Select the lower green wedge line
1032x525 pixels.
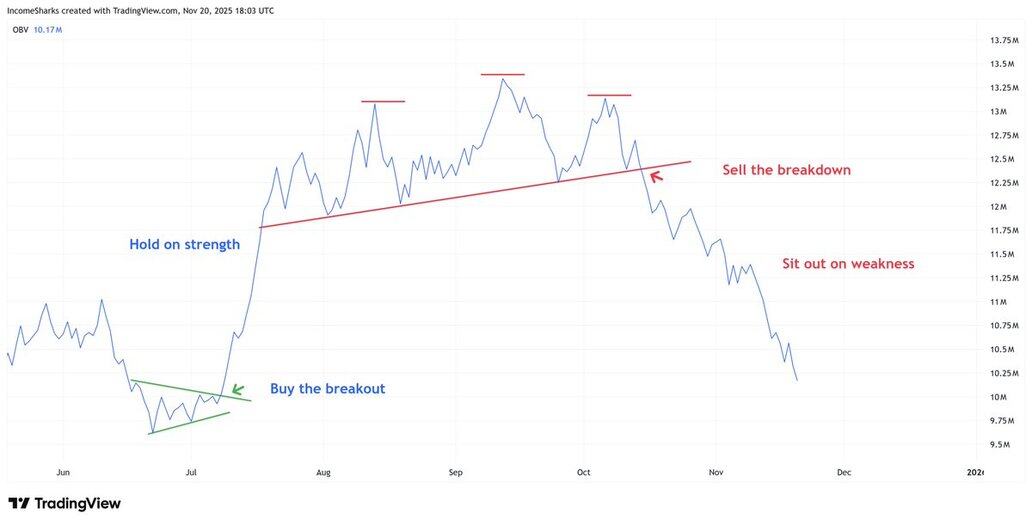[x=191, y=423]
